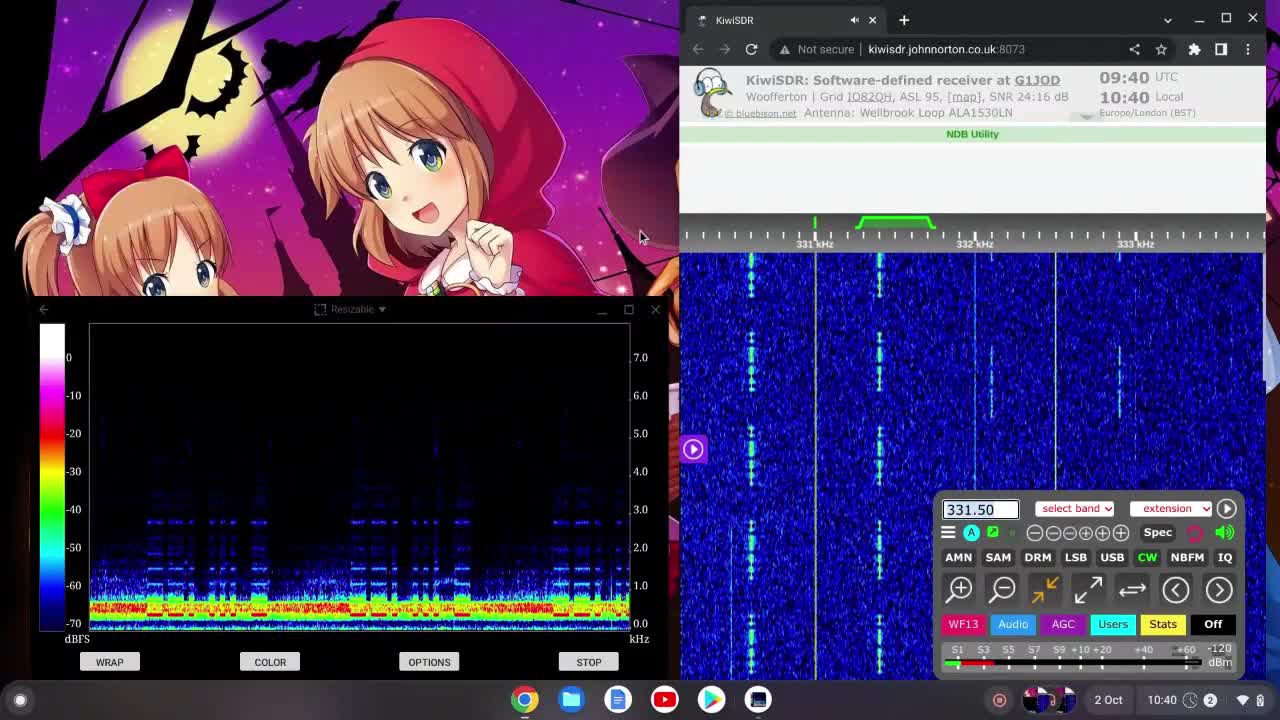Select AMN demodulation mode
Screen dimensions: 1280x720
[958, 558]
